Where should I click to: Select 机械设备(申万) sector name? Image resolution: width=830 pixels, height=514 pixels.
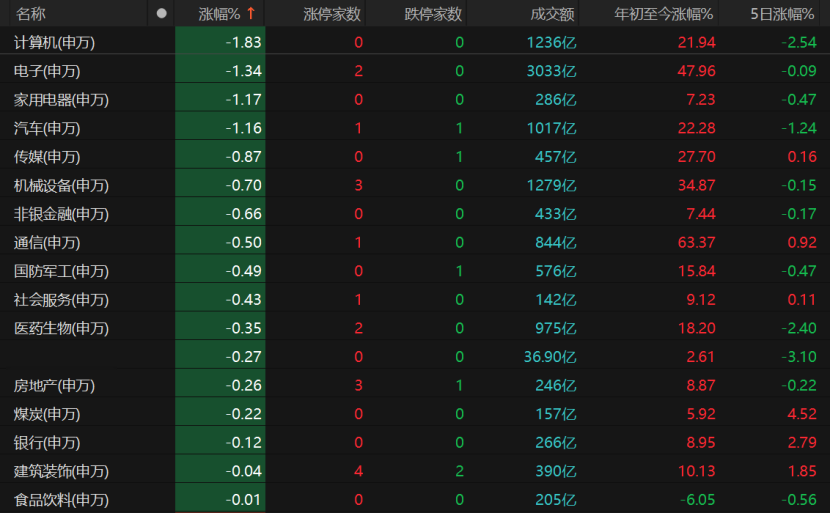click(61, 185)
